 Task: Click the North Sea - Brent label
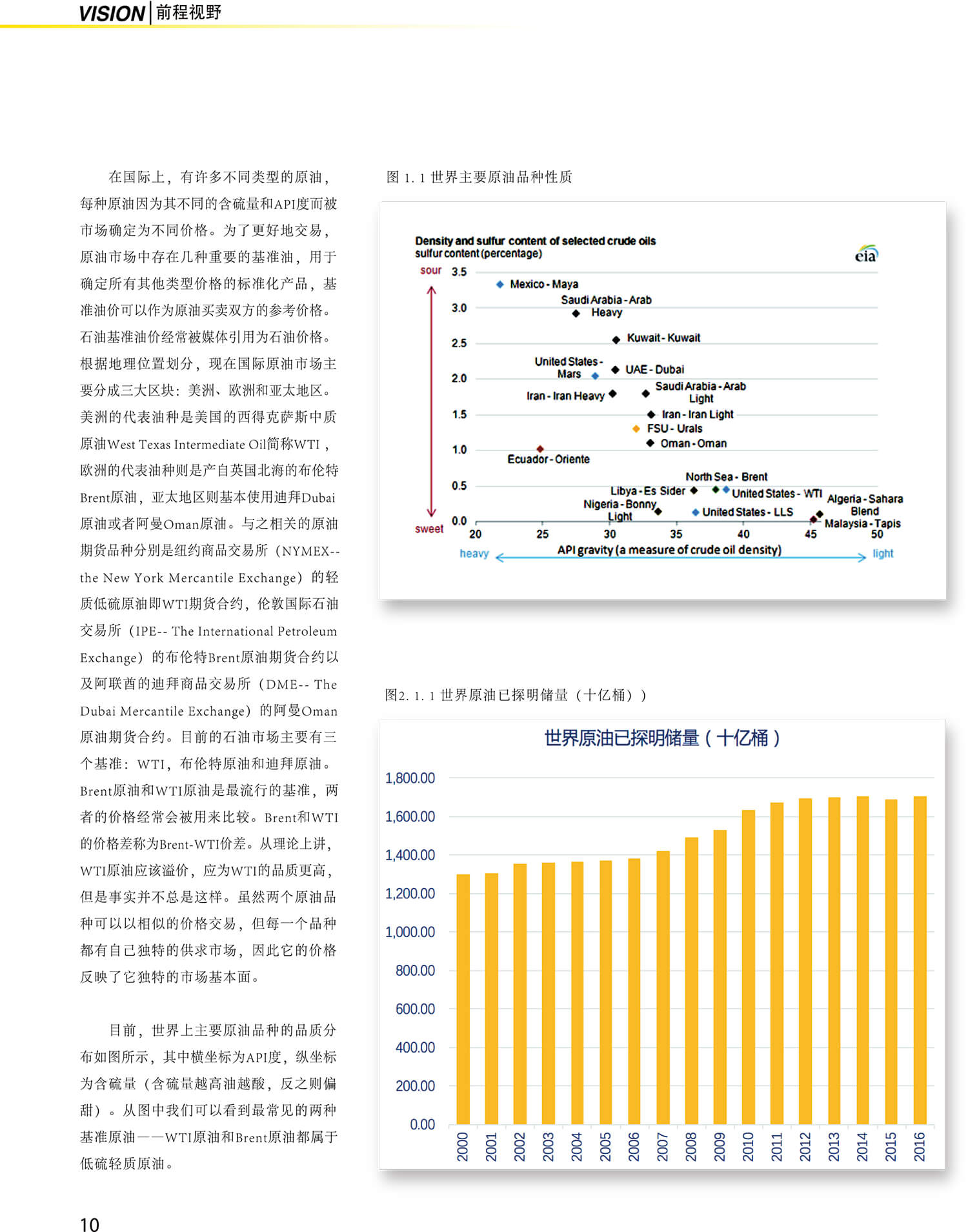pos(726,477)
